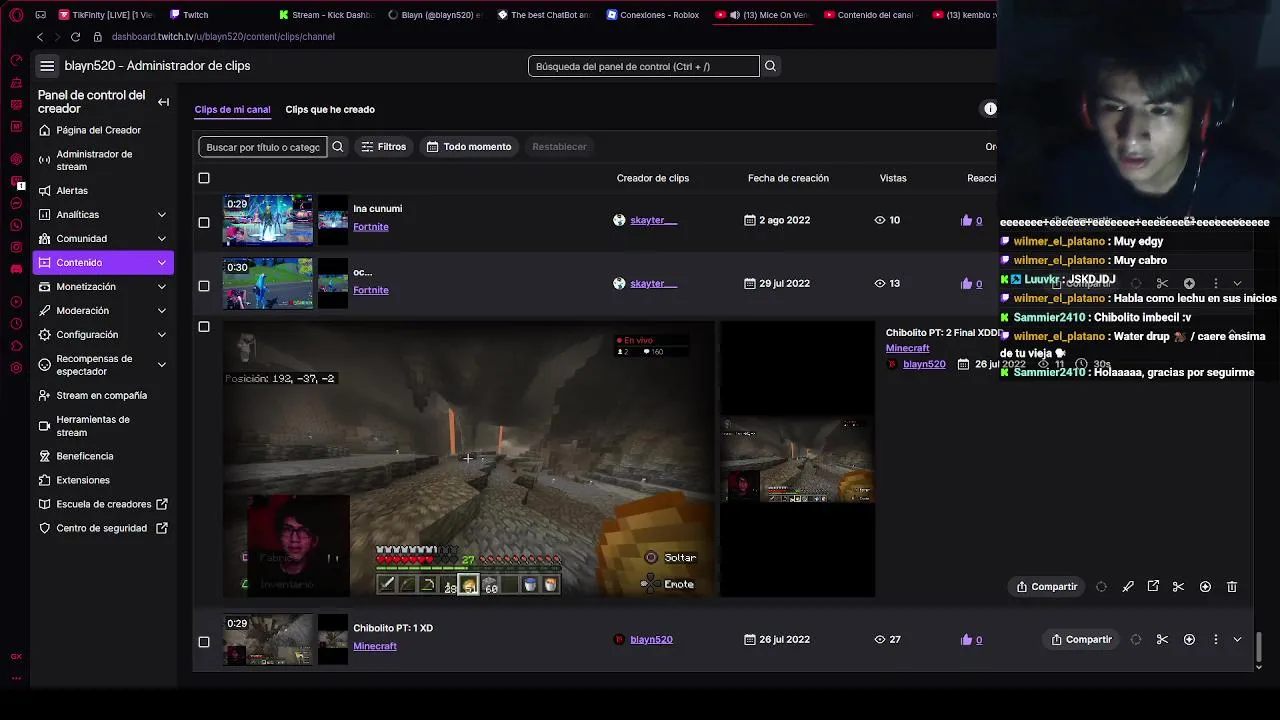
Task: Check the Chibolito PT: 2 Final clip checkbox
Action: 204,327
